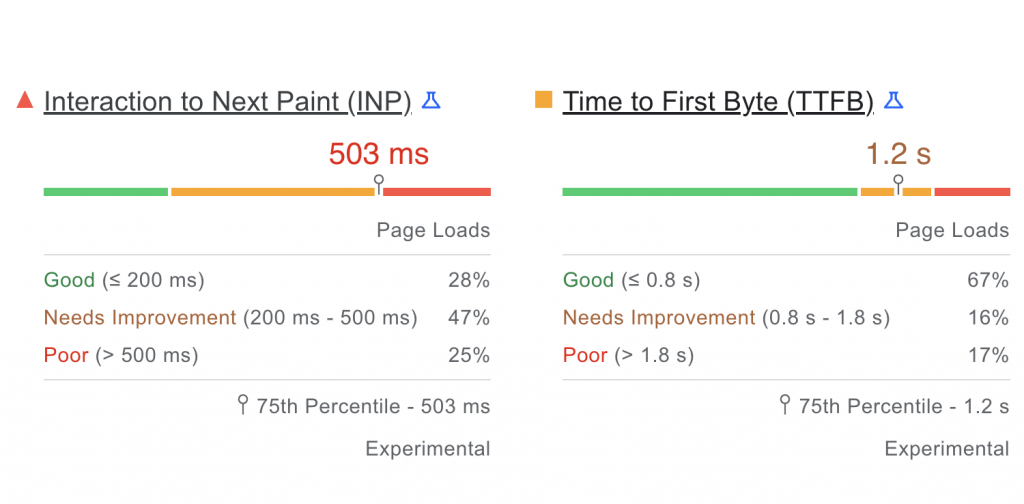Open the Interaction to Next Paint (INP) link
This screenshot has height=504, width=1024.
point(228,102)
